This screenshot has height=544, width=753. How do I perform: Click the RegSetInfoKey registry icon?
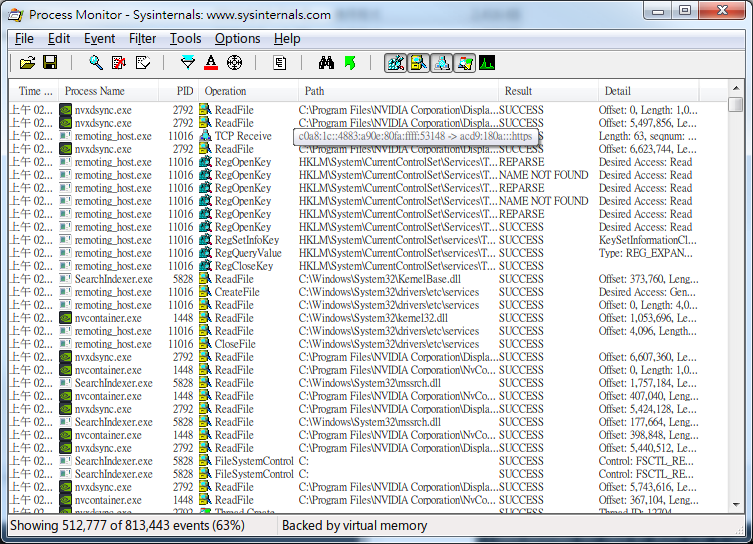click(x=206, y=240)
